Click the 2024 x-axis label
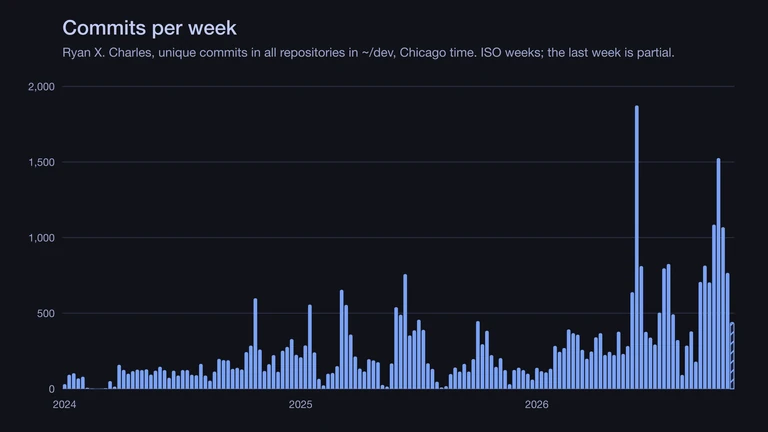 (x=64, y=405)
